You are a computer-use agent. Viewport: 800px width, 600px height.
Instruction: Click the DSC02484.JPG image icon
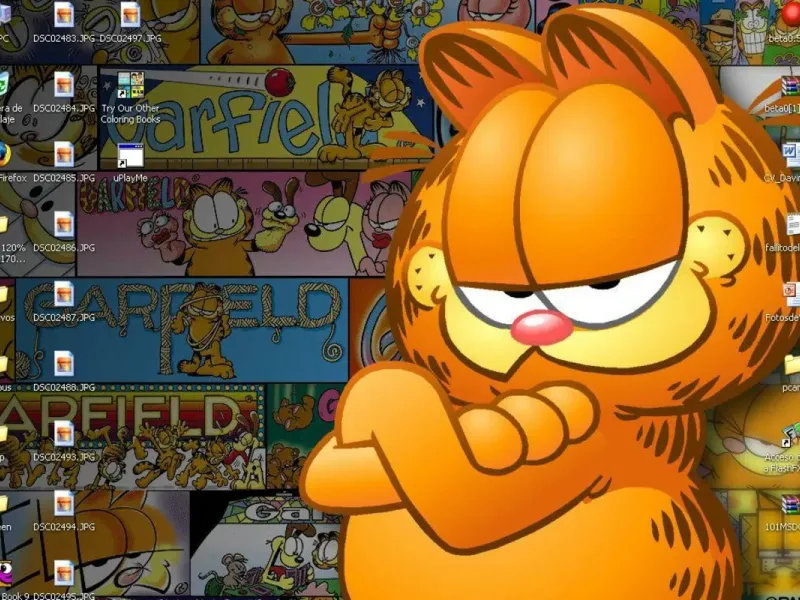point(64,84)
